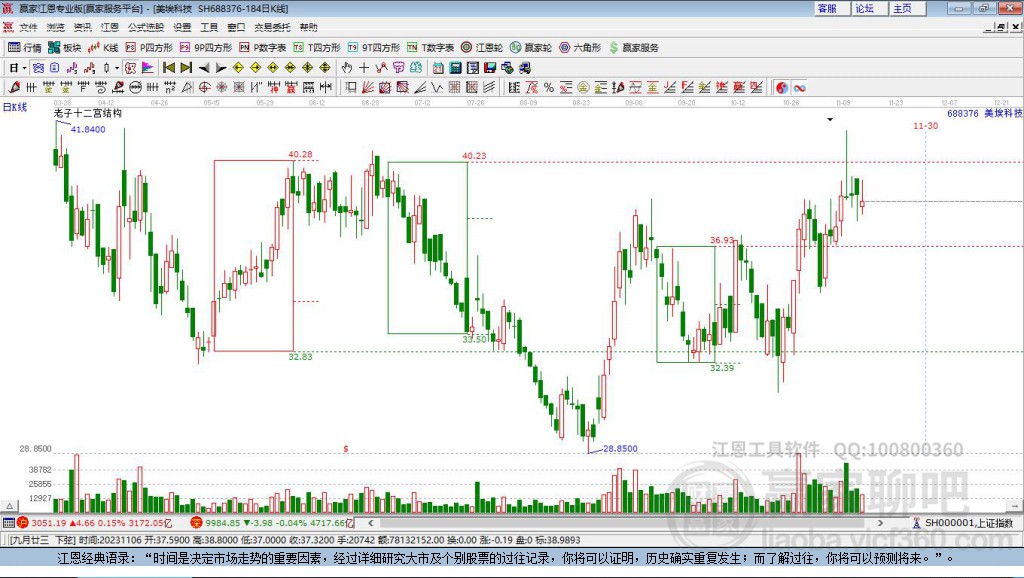Image resolution: width=1024 pixels, height=578 pixels.
Task: Jump to first bar with skip-back icon
Action: point(169,67)
